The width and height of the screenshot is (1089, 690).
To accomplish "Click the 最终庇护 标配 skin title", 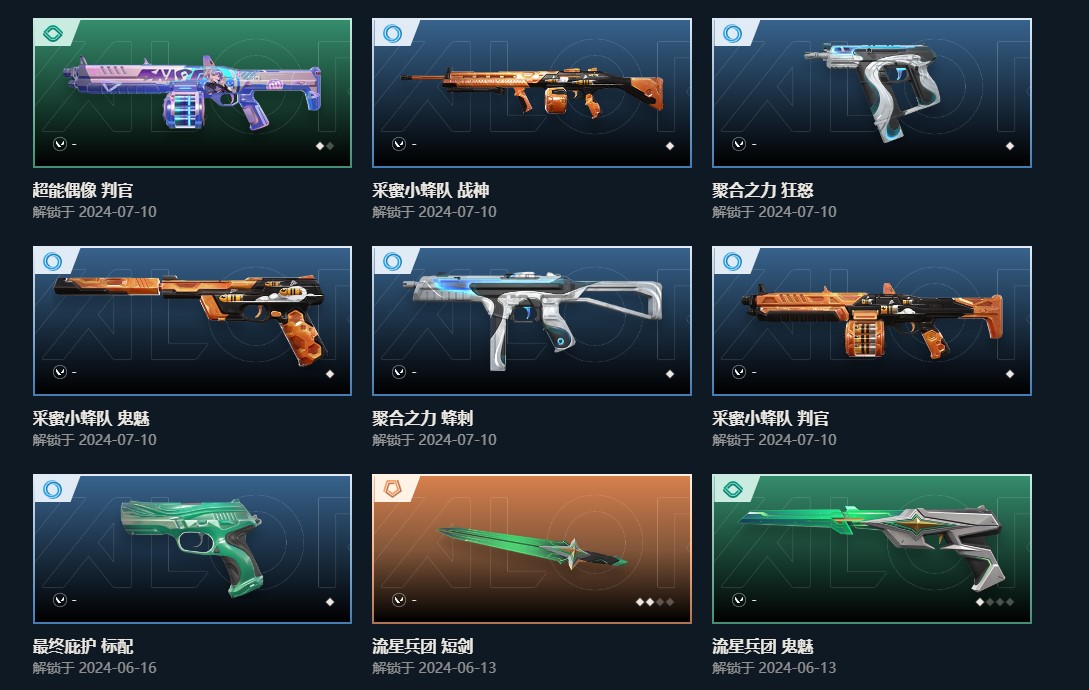I will tap(83, 646).
